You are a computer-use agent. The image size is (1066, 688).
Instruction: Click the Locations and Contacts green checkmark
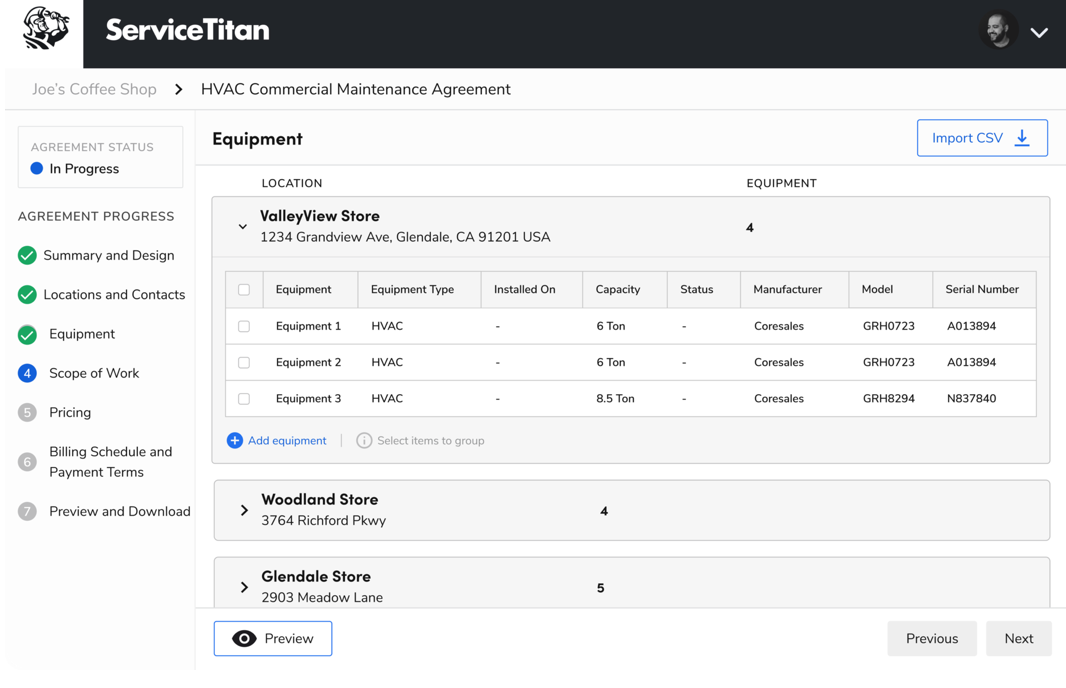click(27, 294)
